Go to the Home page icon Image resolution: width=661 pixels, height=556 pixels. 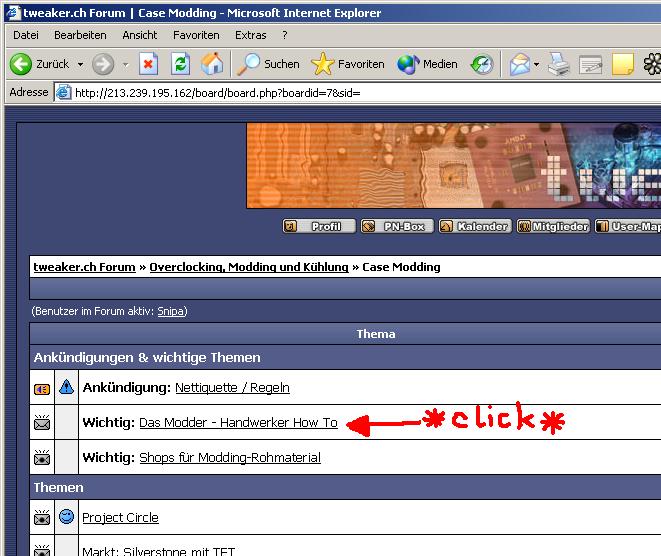tap(212, 64)
